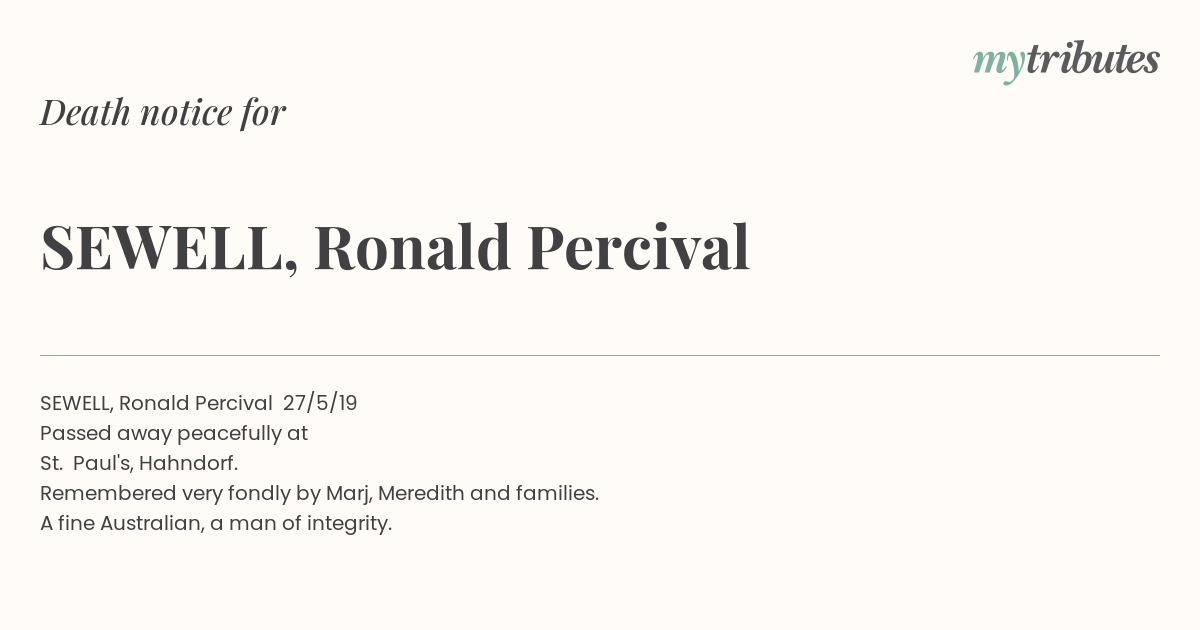Select the word "Ronald" in the large heading

click(x=412, y=247)
